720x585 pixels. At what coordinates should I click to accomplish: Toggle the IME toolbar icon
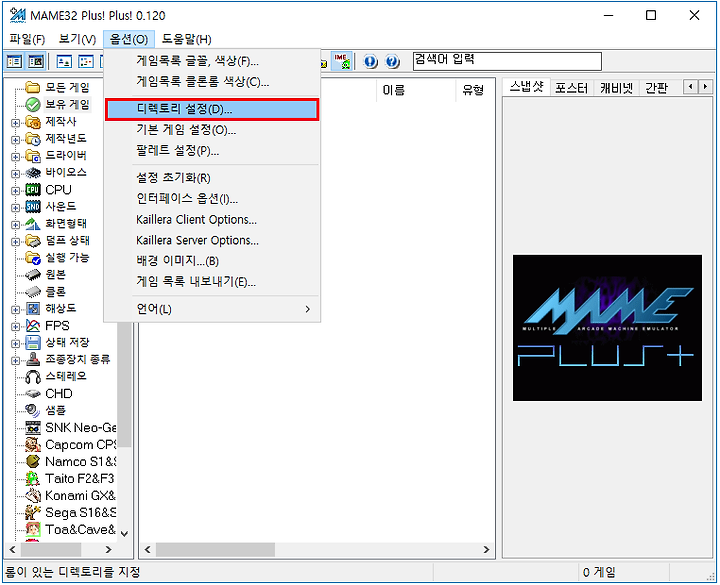point(342,61)
